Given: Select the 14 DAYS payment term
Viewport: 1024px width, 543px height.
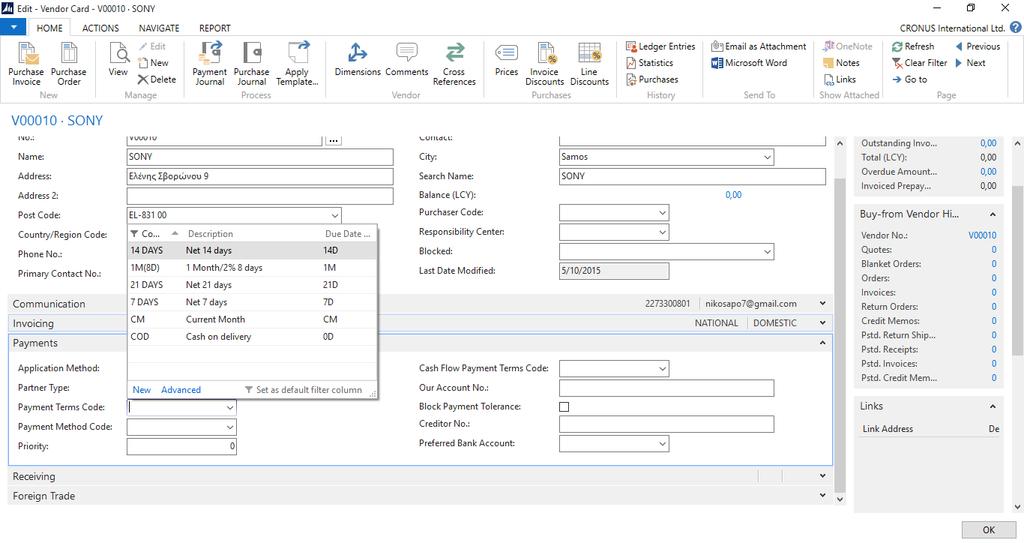Looking at the screenshot, I should coord(252,250).
